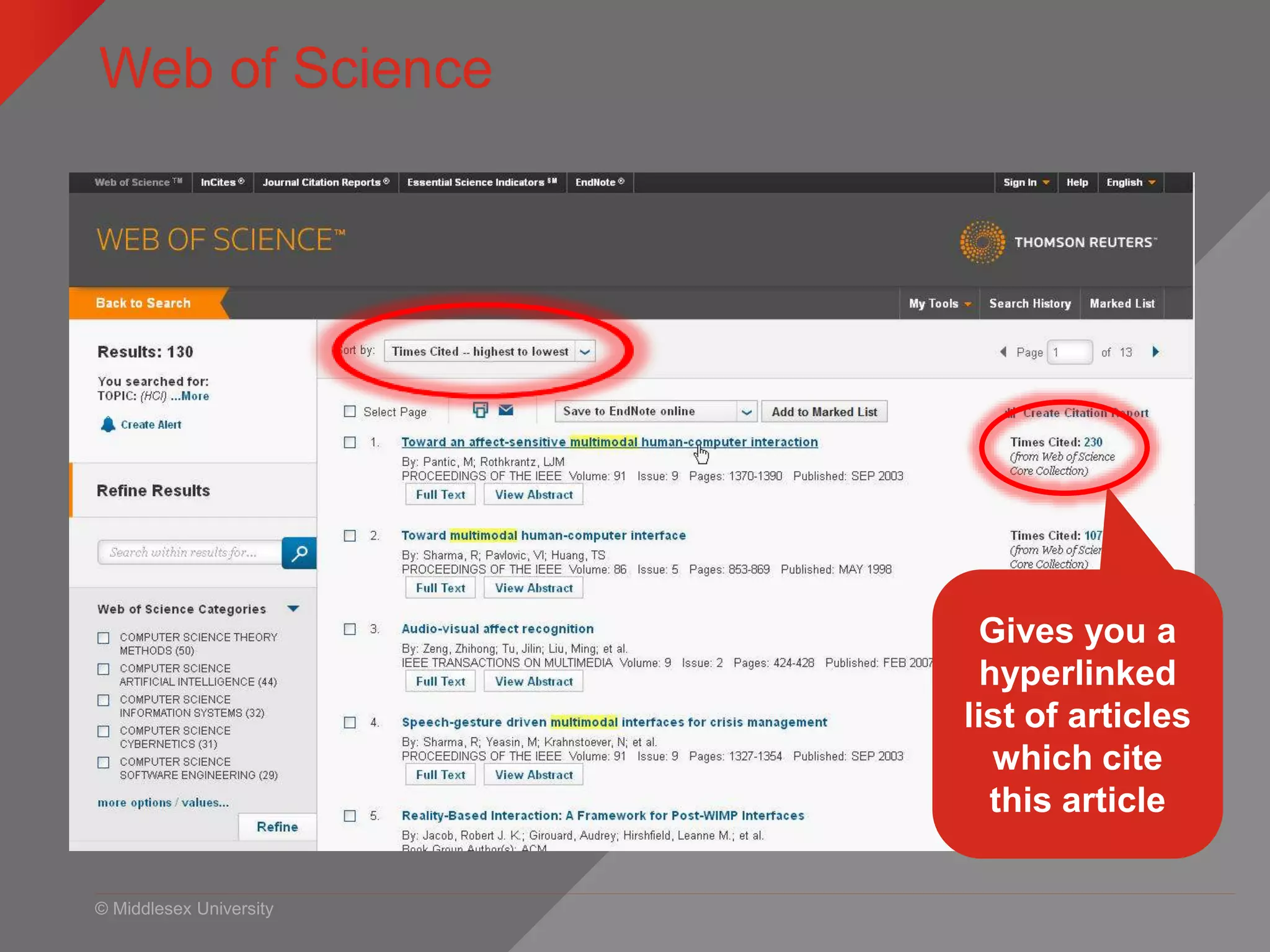This screenshot has height=952, width=1270.
Task: Click the Web of Science logo text
Action: click(221, 240)
